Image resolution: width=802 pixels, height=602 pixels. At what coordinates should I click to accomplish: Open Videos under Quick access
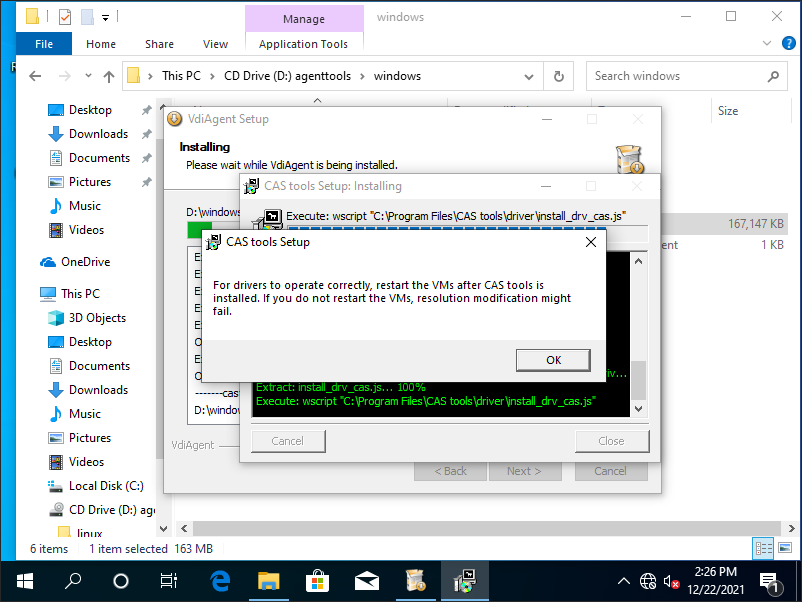point(86,230)
